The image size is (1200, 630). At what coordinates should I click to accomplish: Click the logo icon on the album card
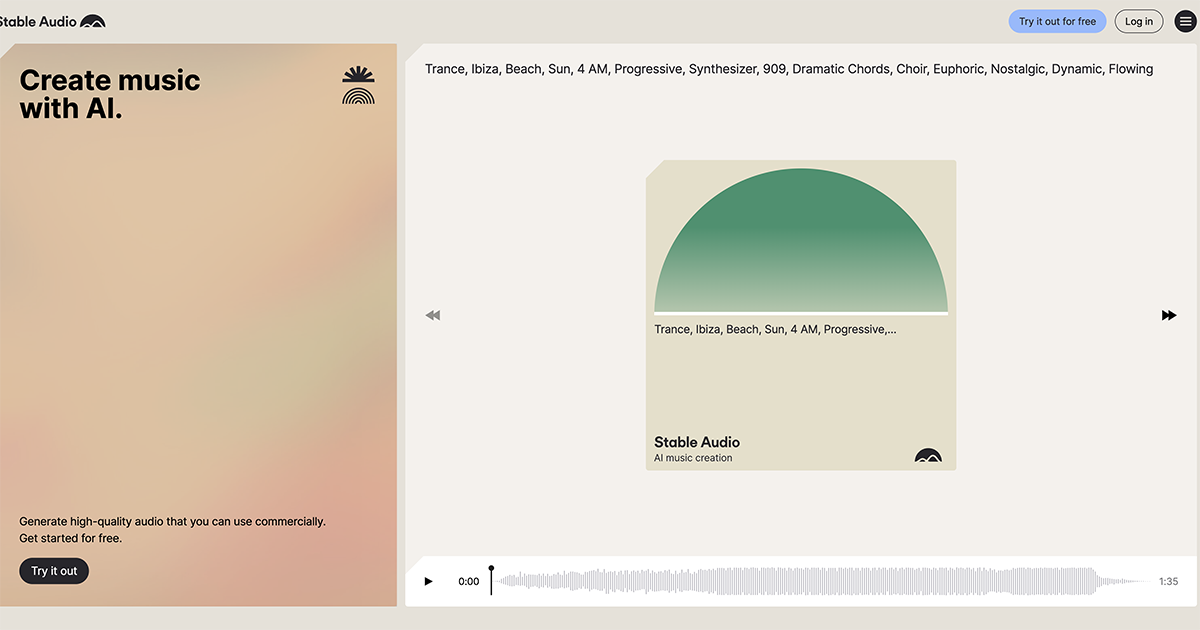pyautogui.click(x=928, y=456)
